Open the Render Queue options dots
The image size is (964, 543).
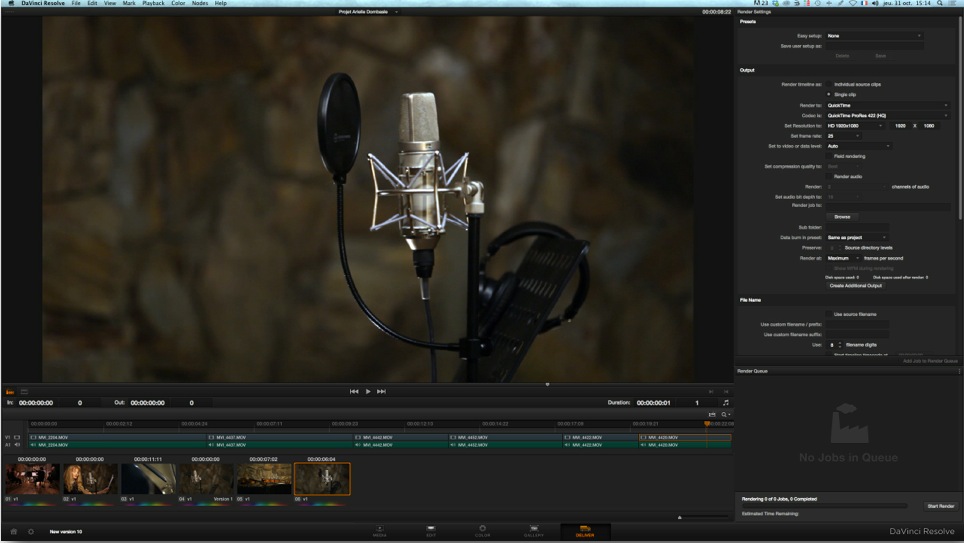[959, 371]
